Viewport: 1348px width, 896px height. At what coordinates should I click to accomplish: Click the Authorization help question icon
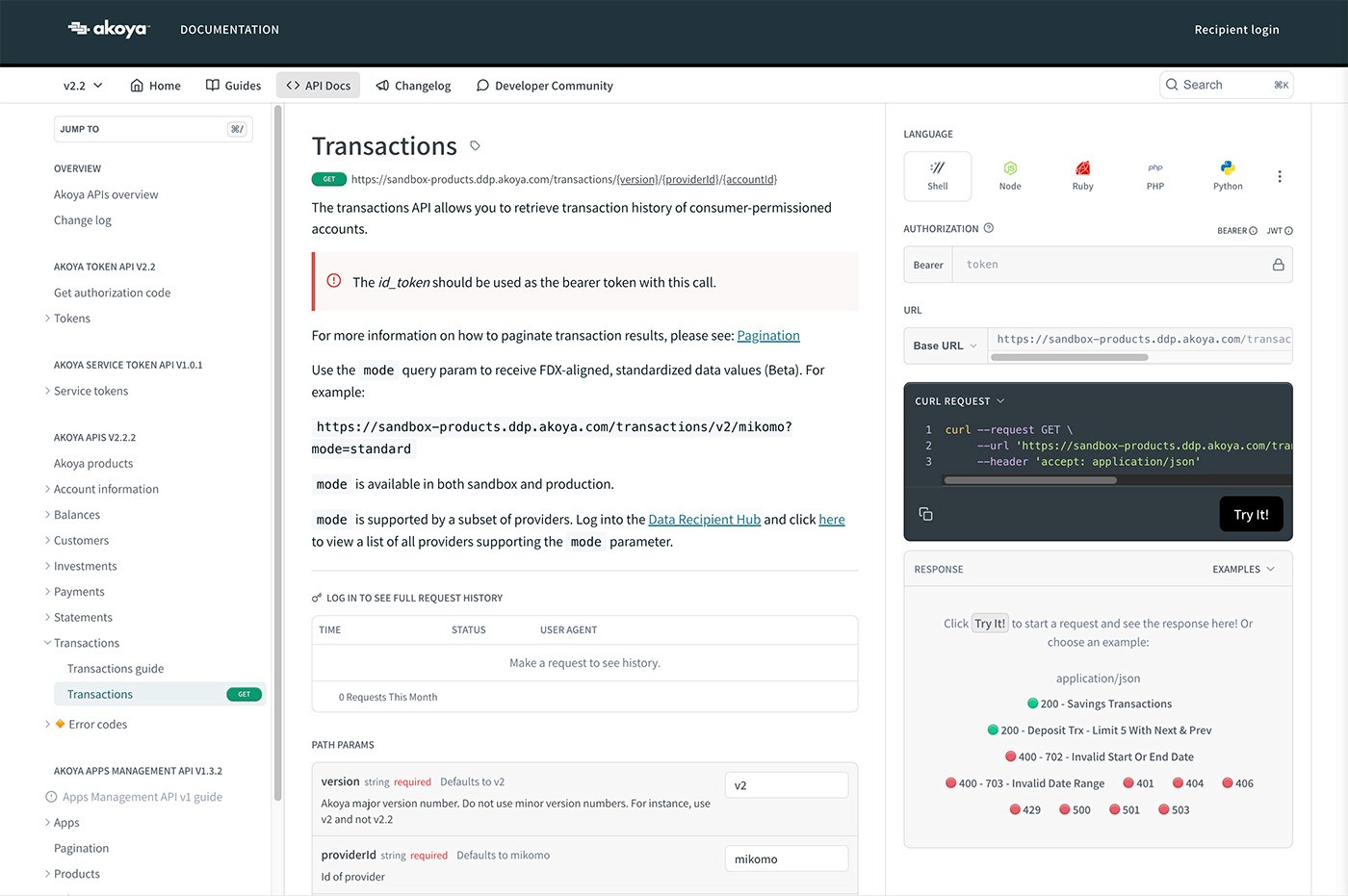pos(988,228)
